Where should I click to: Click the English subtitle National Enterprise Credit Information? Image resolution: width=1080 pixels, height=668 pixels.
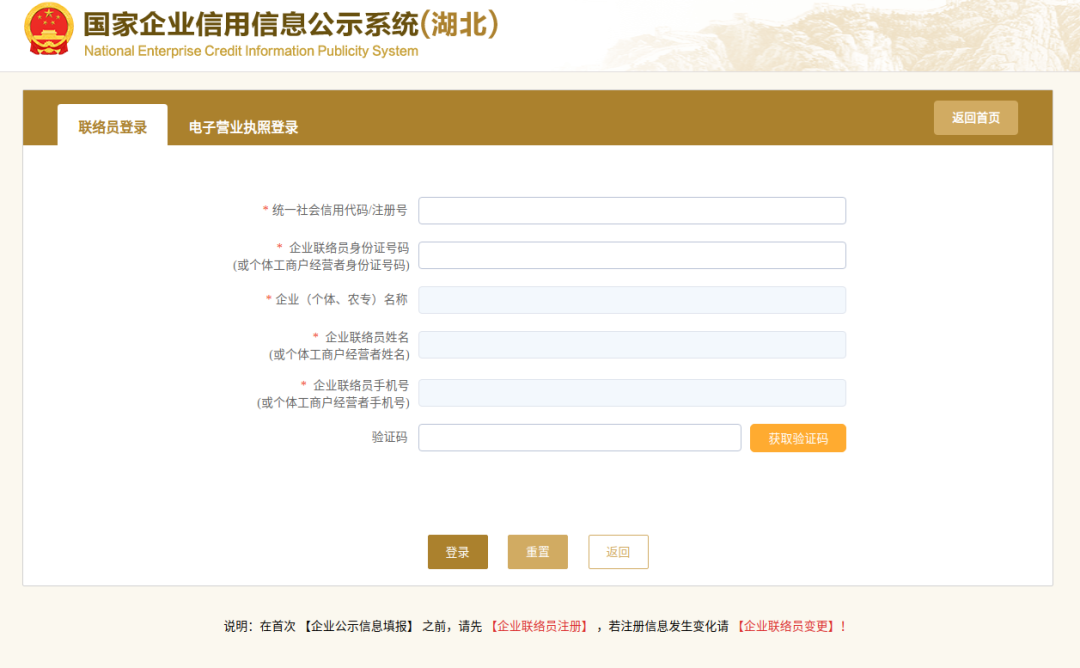(x=251, y=51)
